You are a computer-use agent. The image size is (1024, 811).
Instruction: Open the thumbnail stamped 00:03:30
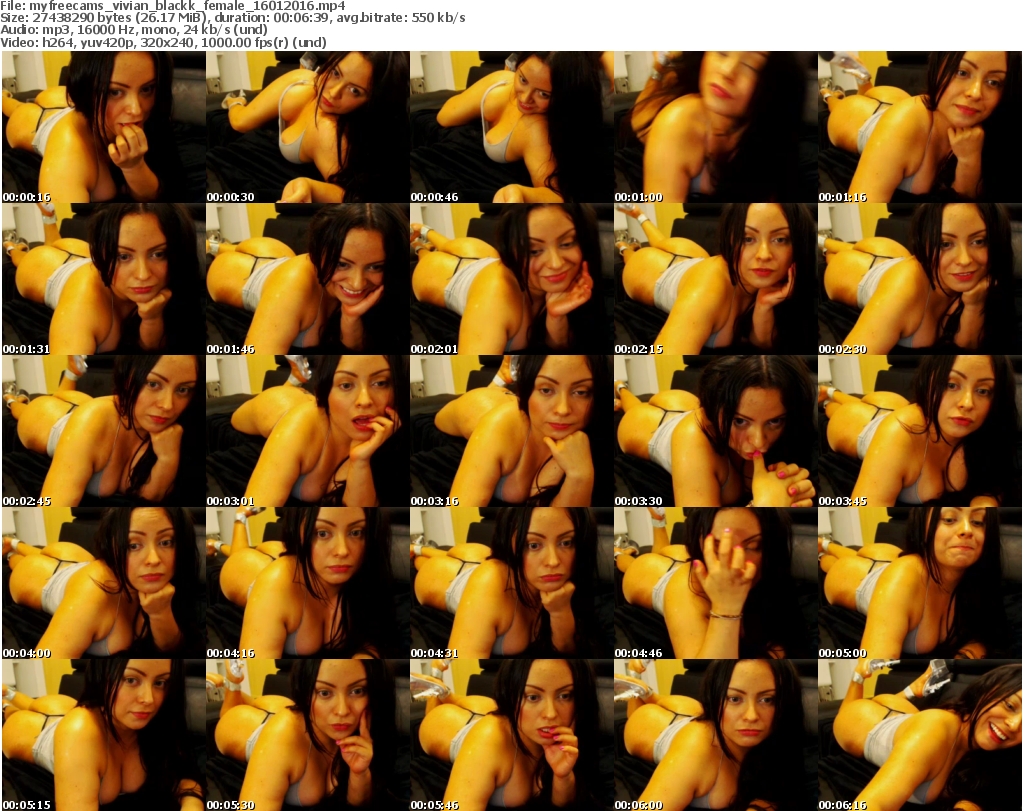715,431
